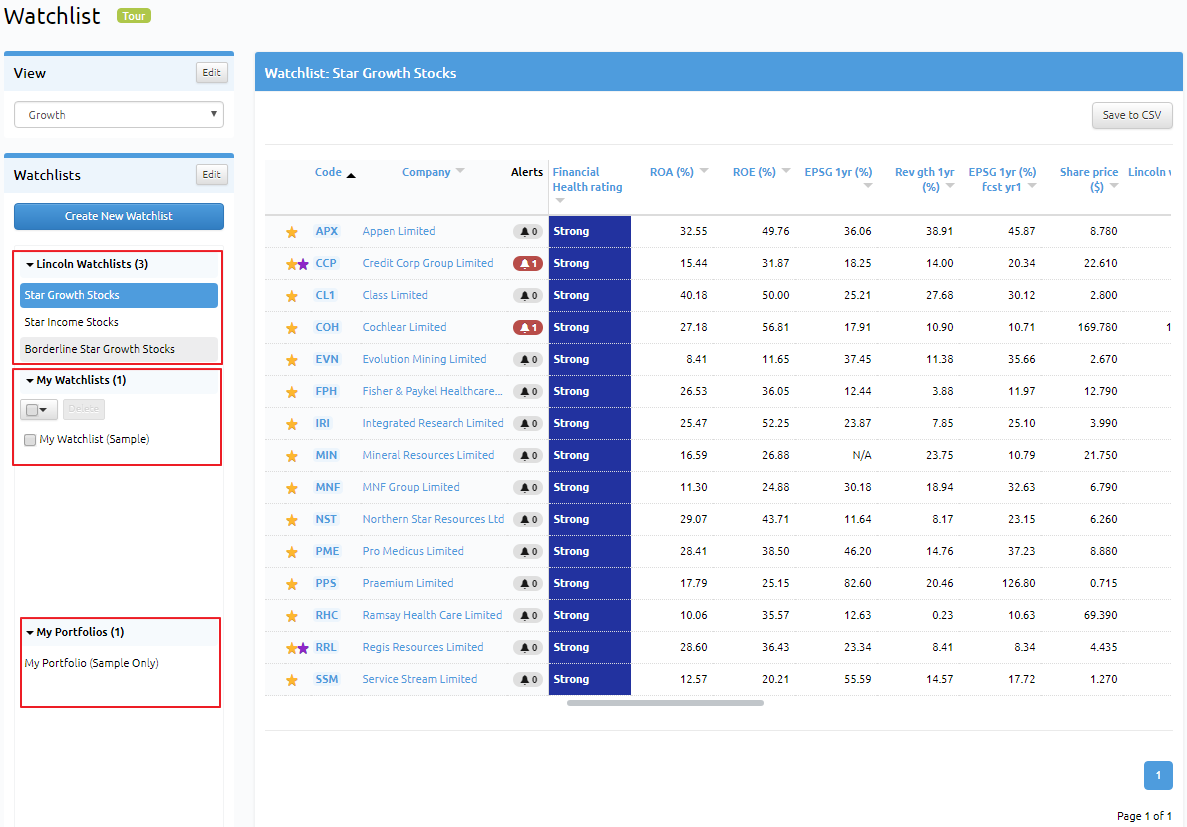Click the star icon for FPH row
The image size is (1187, 827).
click(291, 392)
